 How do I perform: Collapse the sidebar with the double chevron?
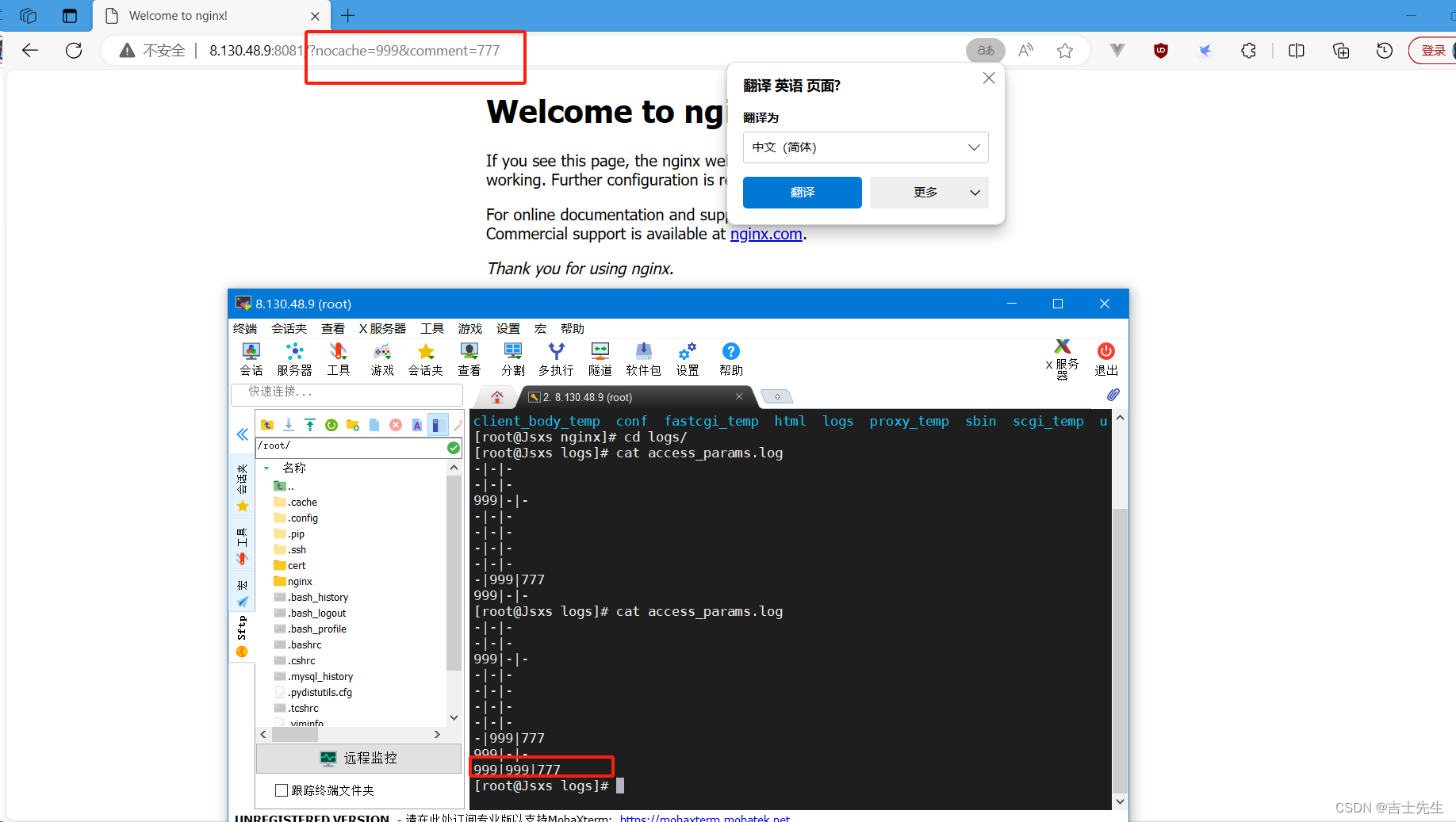coord(243,434)
